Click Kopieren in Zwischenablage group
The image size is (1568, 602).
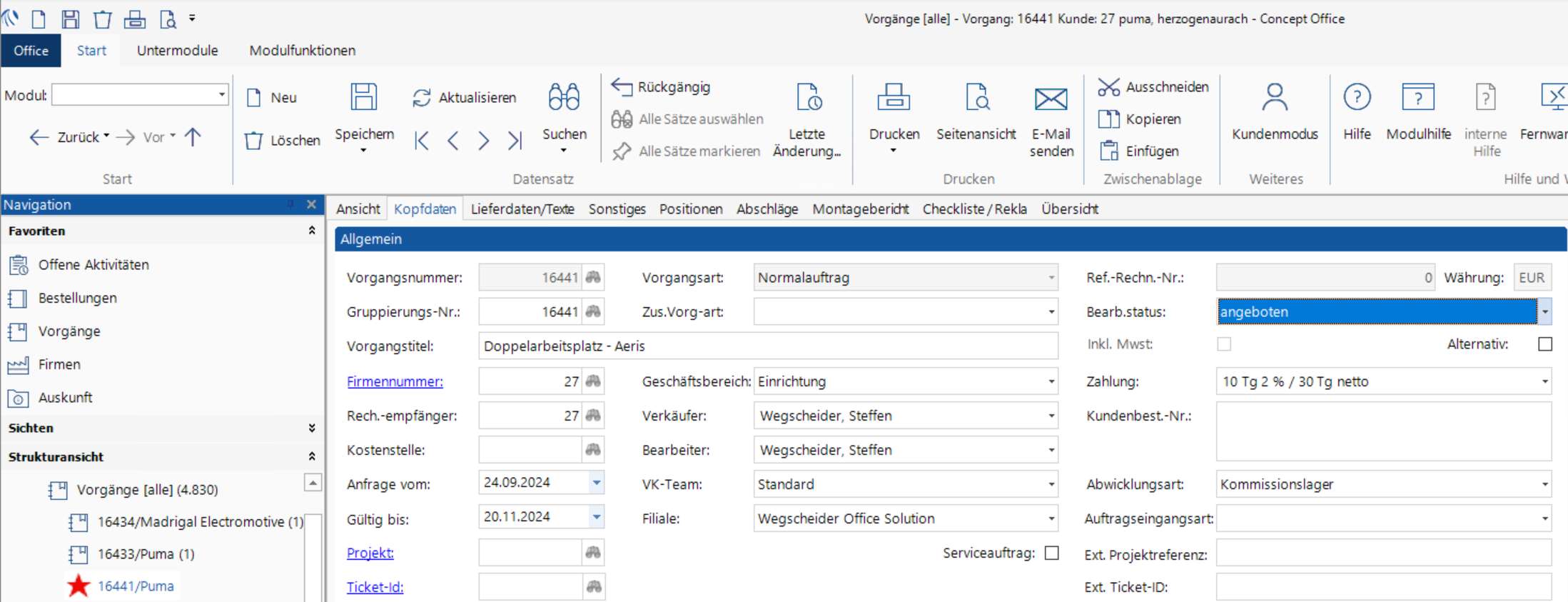[1139, 119]
